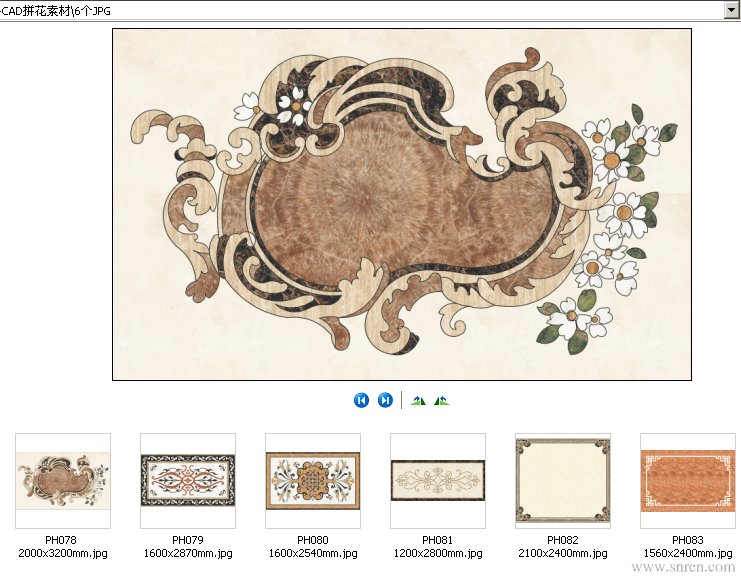Click filename PH081 1200x2800mm.jpg
This screenshot has width=741, height=577.
[x=438, y=547]
